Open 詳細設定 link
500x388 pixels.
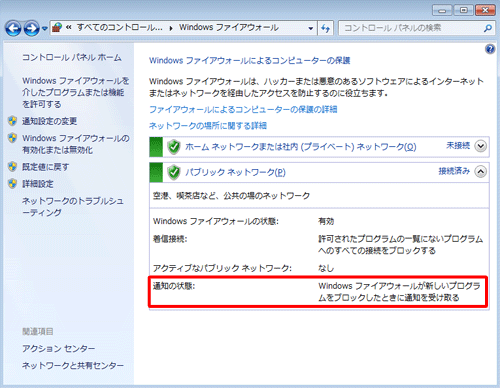pos(38,184)
